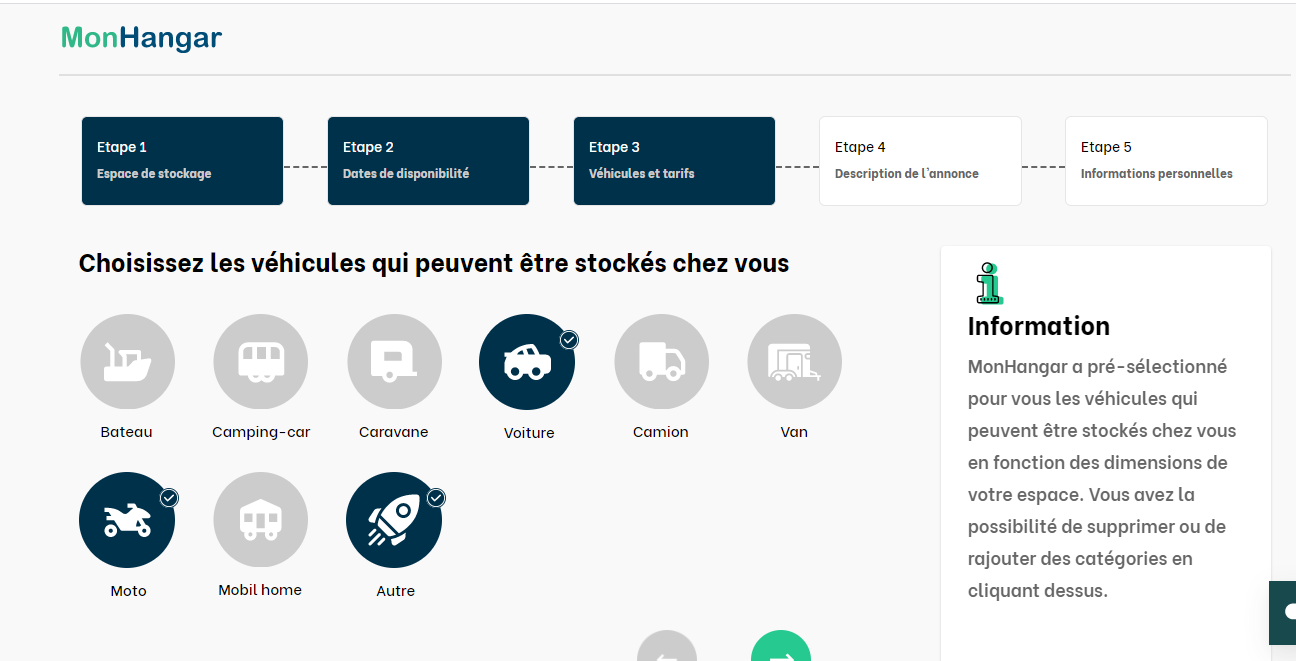The height and width of the screenshot is (661, 1296).
Task: Click the "Van" label
Action: (794, 432)
